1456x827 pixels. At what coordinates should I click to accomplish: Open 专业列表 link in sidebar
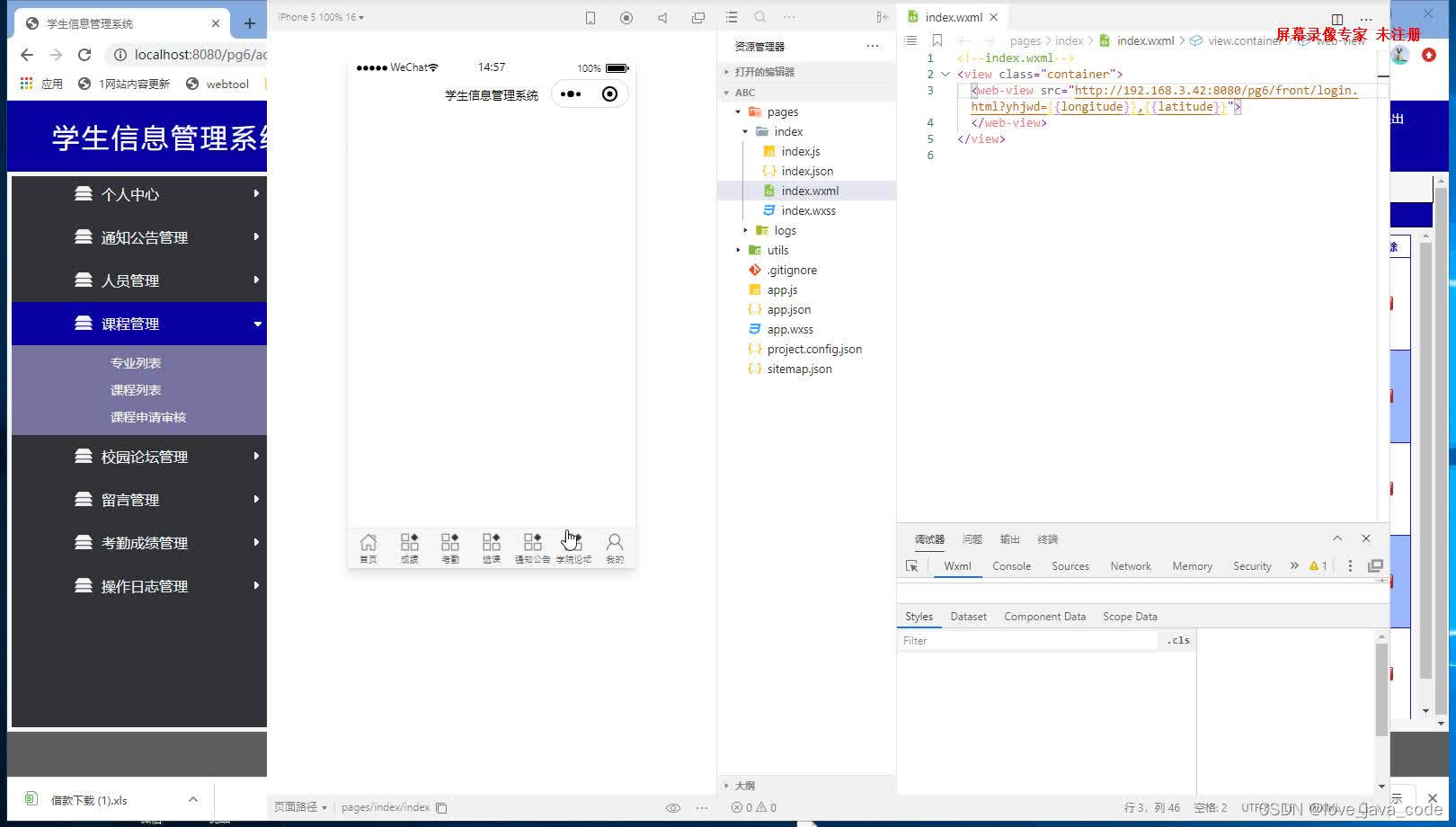pyautogui.click(x=136, y=363)
